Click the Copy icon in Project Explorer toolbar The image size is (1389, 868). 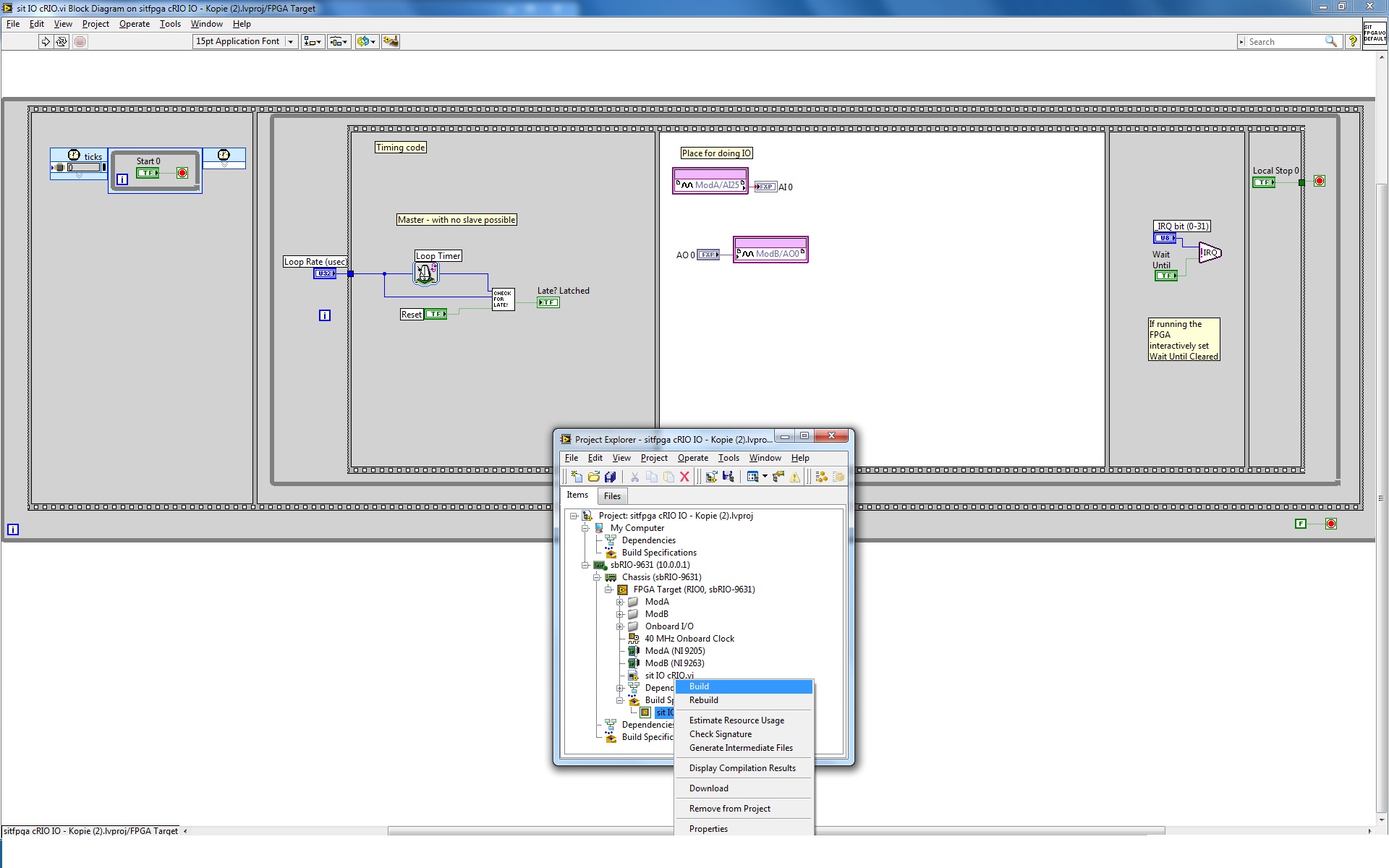652,477
